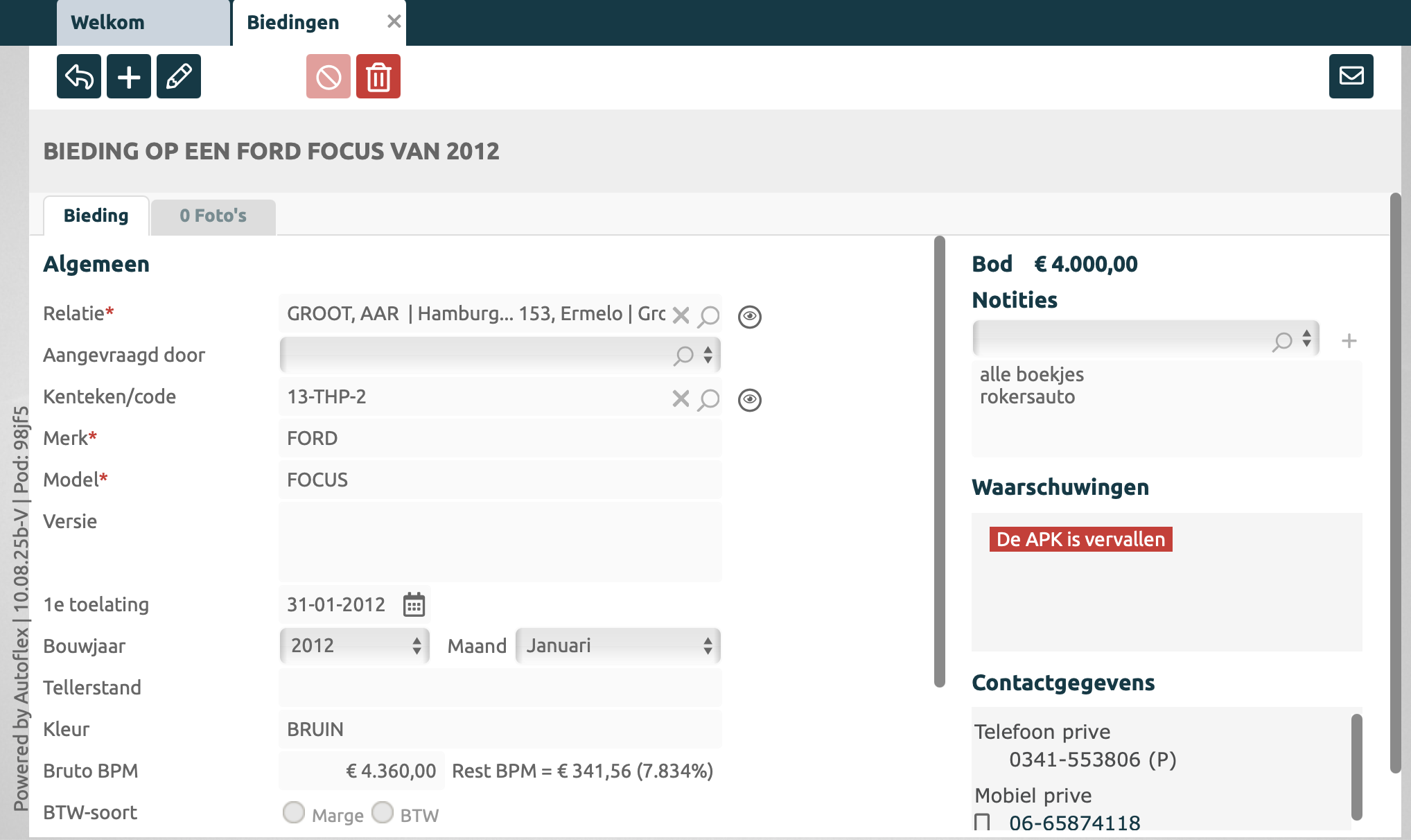The image size is (1411, 840).
Task: Clear the Relatie field with X
Action: [x=681, y=315]
